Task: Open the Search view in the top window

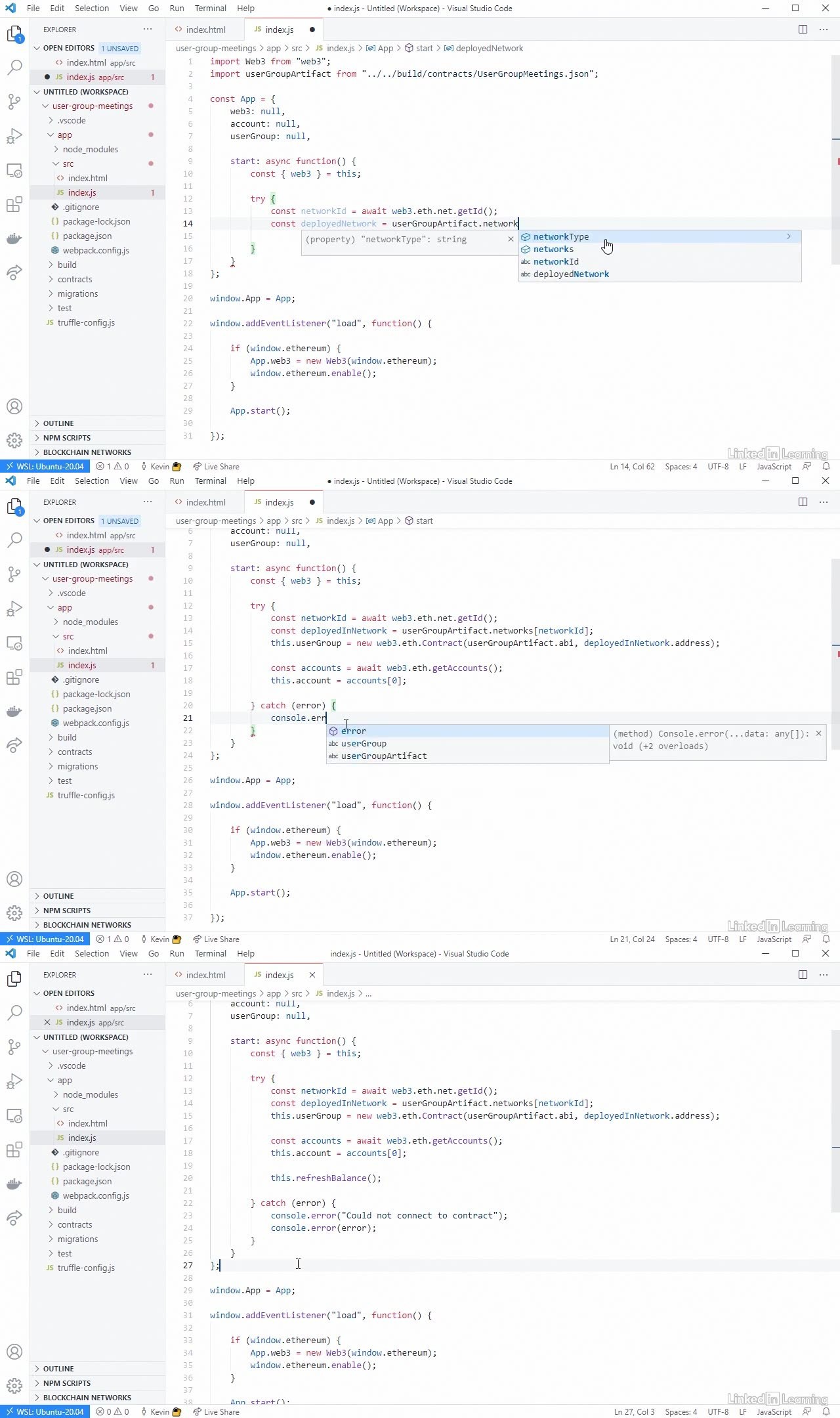Action: pyautogui.click(x=14, y=67)
